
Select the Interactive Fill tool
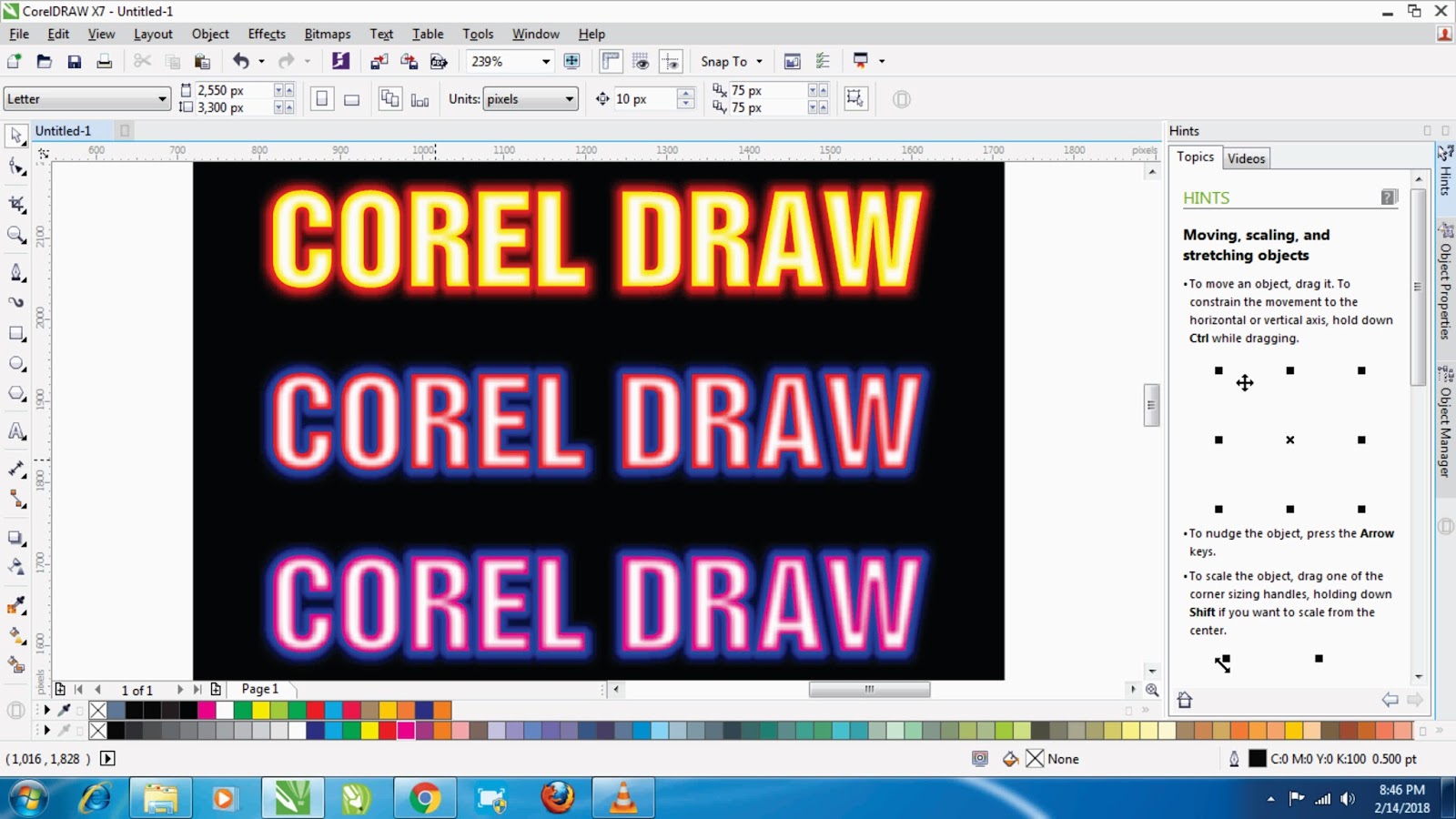pyautogui.click(x=16, y=635)
